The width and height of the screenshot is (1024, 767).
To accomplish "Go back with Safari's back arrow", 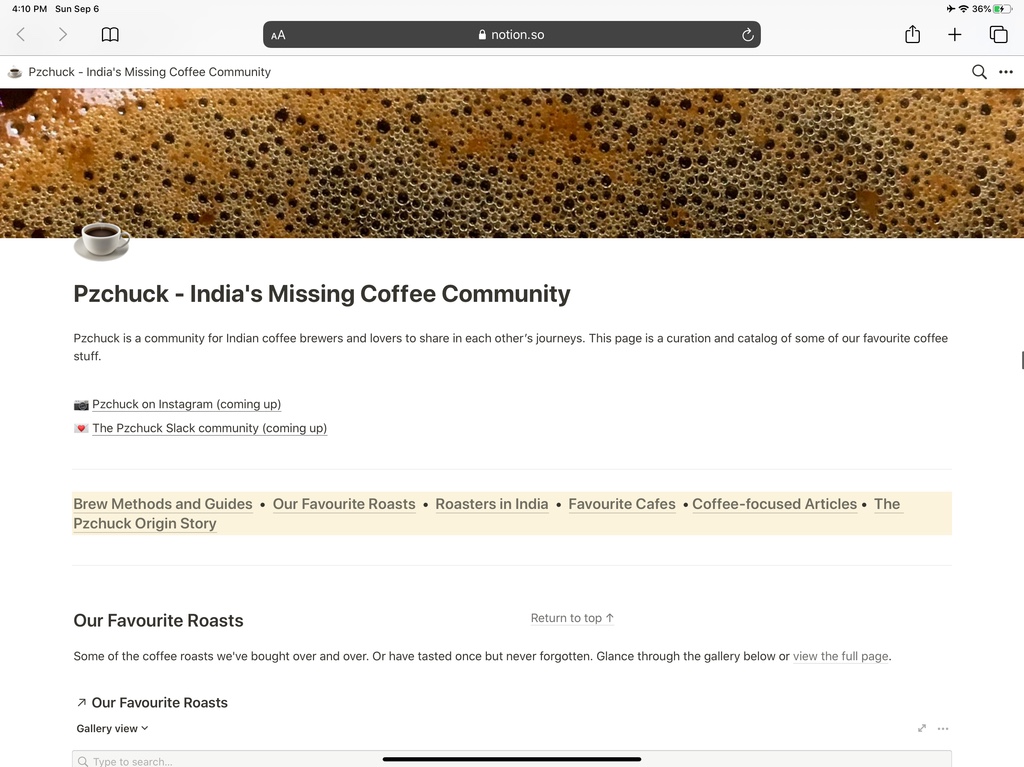I will 21,35.
